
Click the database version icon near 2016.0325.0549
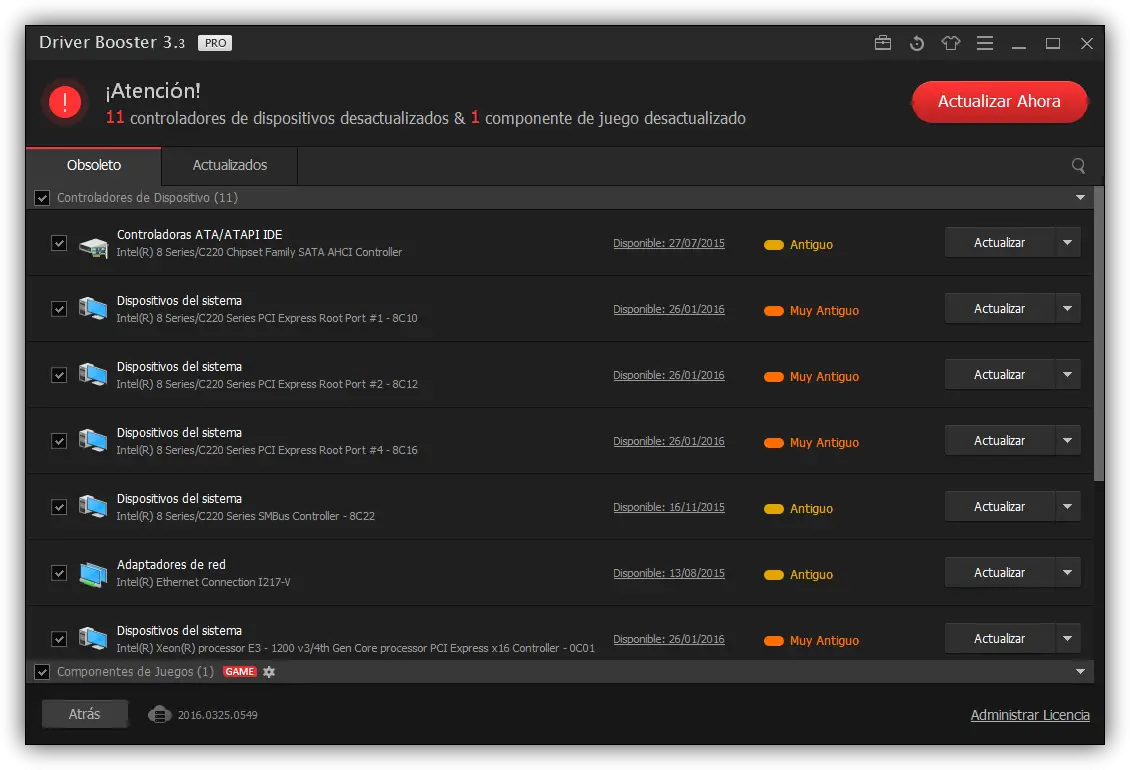tap(160, 714)
